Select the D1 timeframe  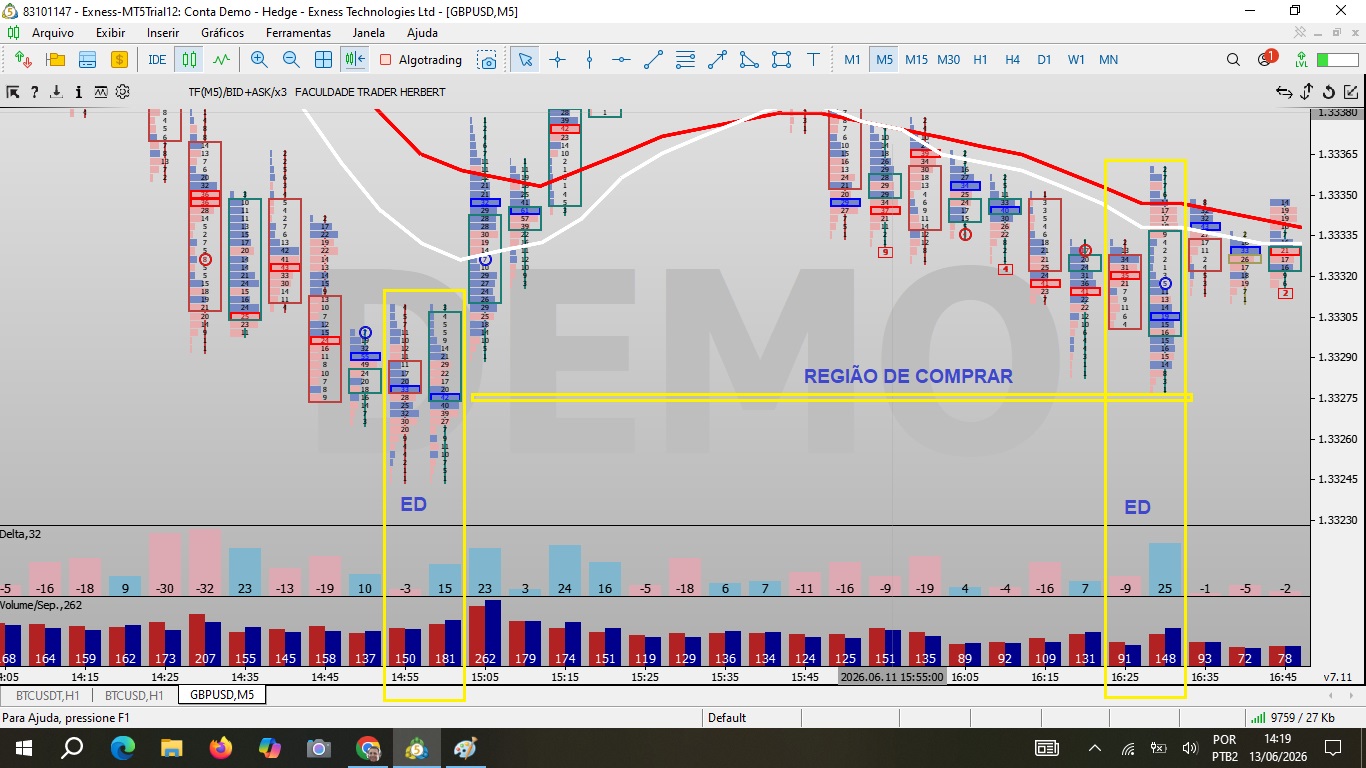tap(1044, 60)
